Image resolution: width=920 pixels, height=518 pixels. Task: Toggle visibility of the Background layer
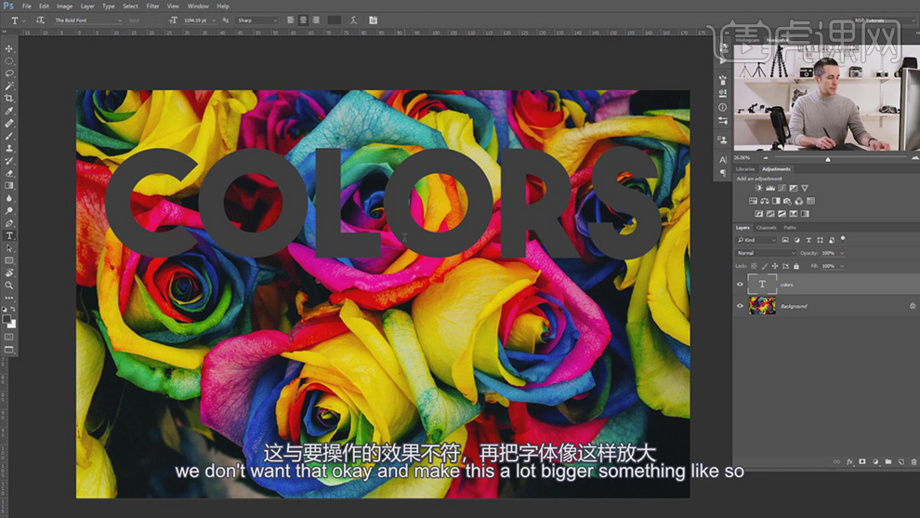point(740,305)
